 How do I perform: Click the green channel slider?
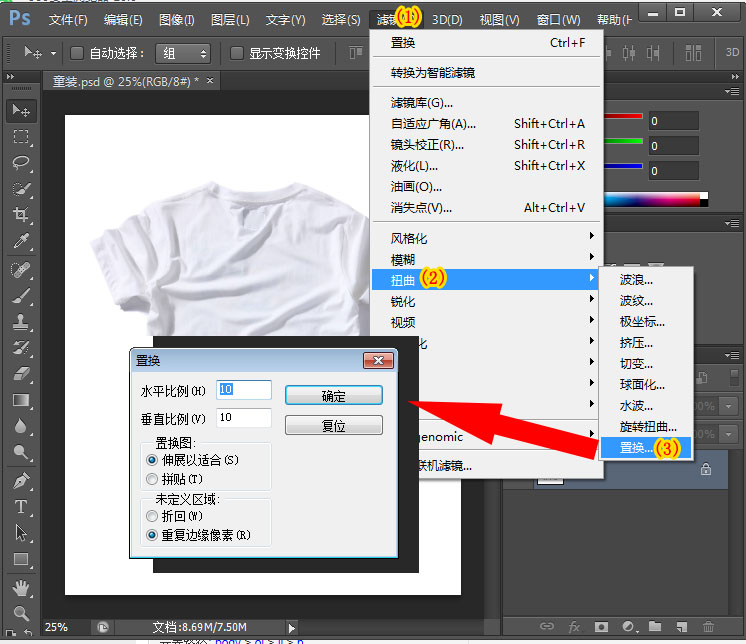623,141
